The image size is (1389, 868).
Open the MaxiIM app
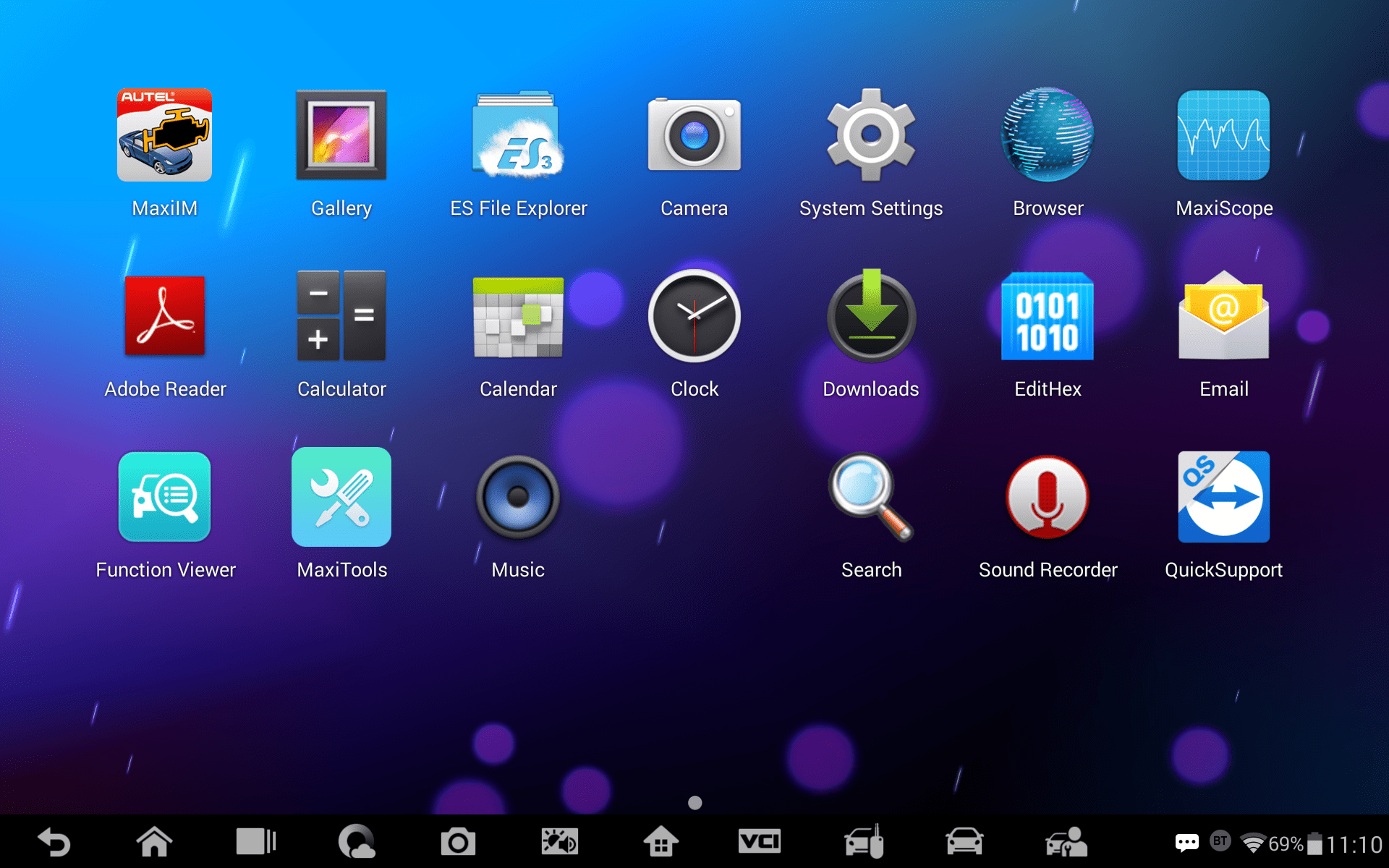tap(164, 135)
